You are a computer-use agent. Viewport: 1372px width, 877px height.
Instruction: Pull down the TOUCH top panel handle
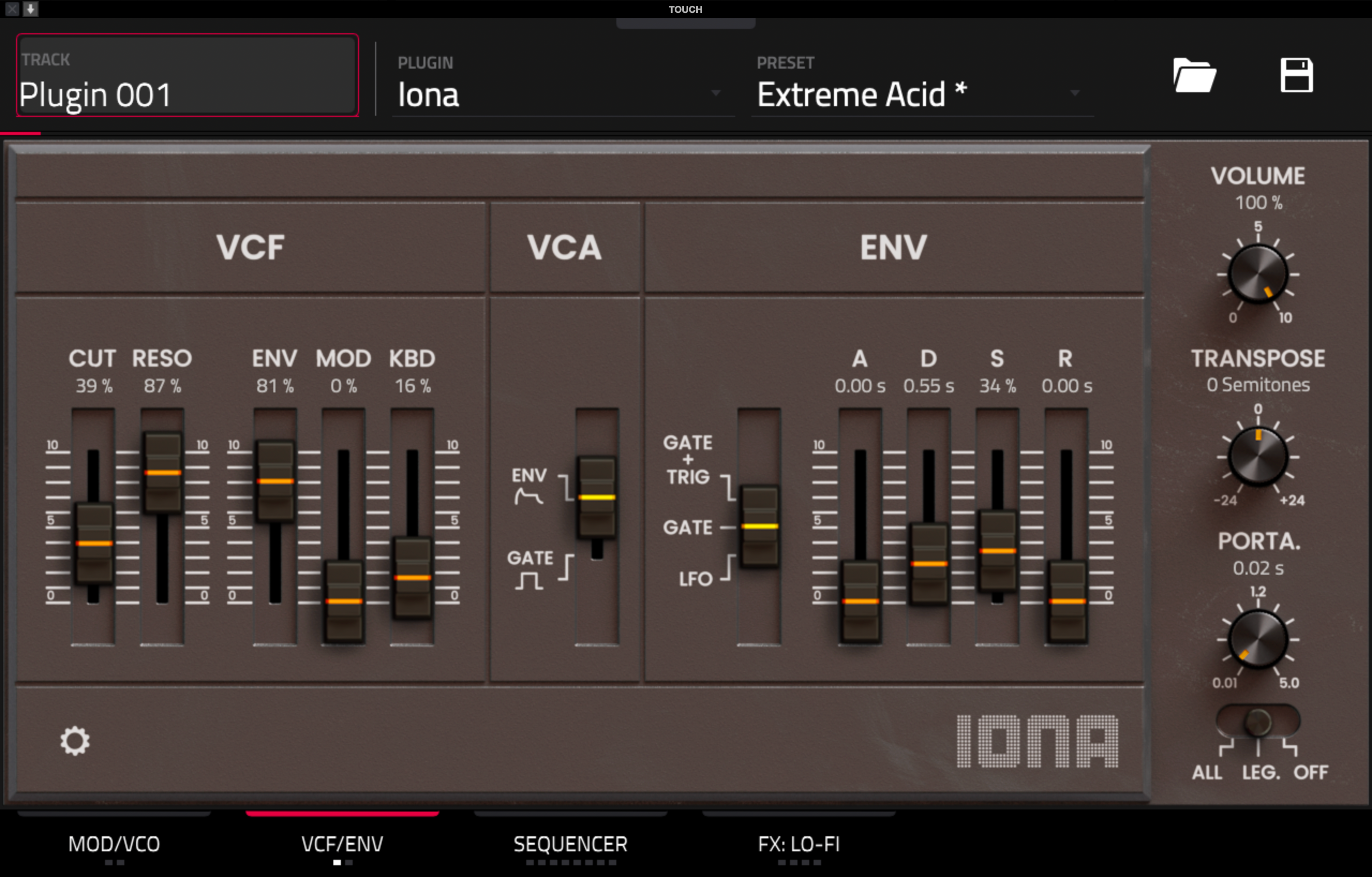click(685, 23)
